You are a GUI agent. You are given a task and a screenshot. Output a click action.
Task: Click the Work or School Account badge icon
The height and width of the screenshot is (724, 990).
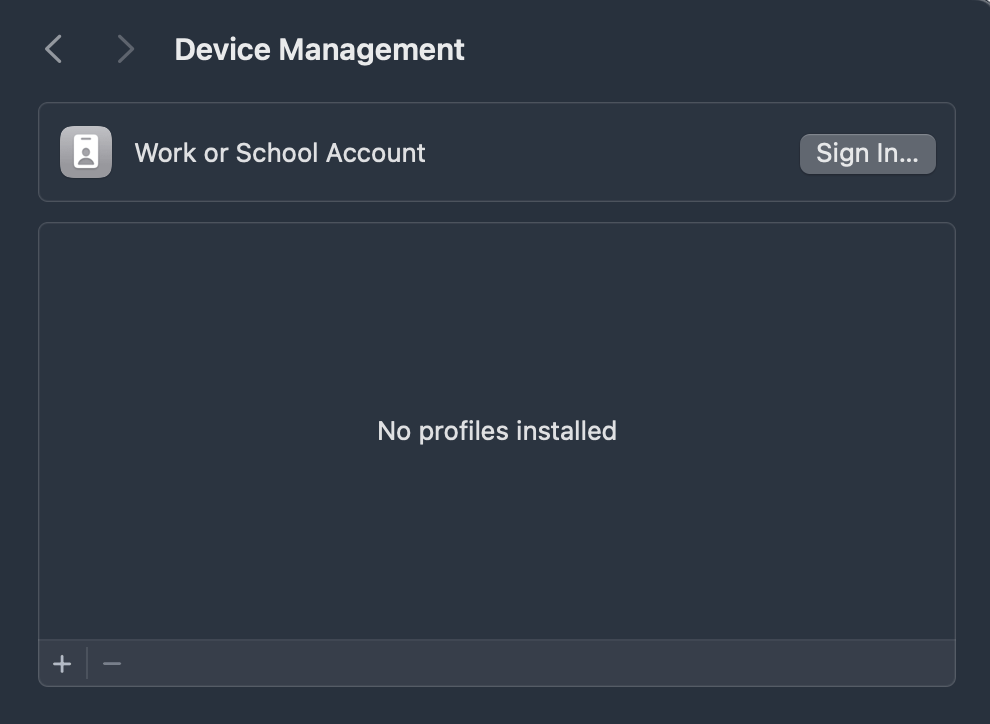tap(86, 153)
